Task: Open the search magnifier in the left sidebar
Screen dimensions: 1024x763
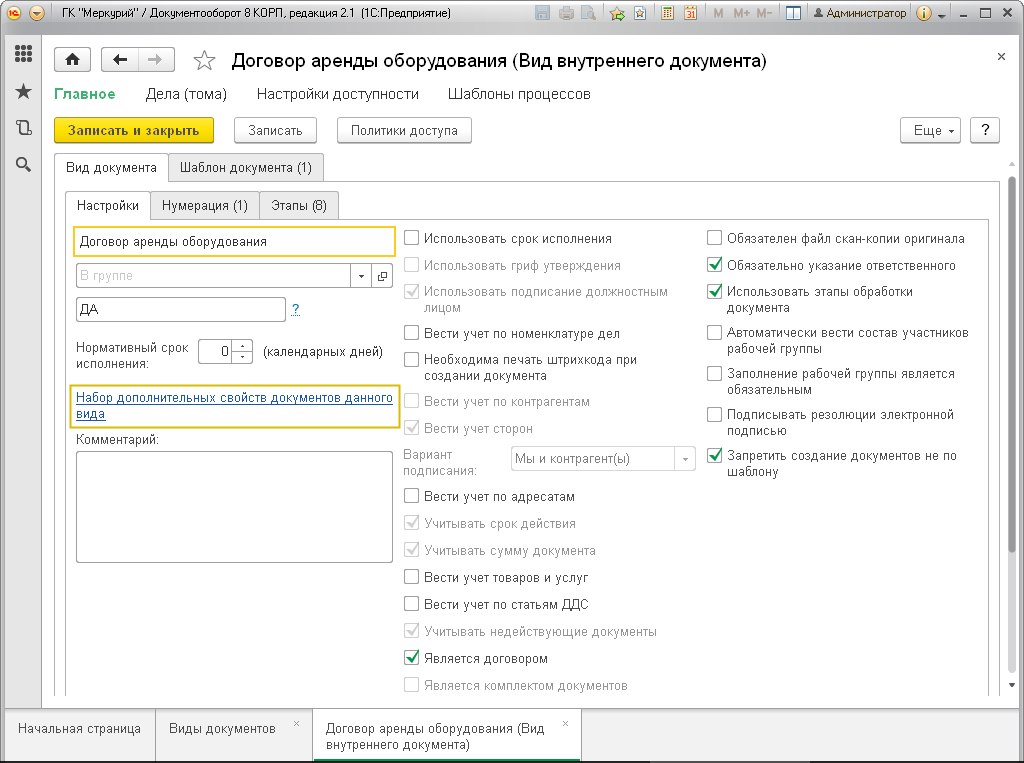Action: pyautogui.click(x=24, y=164)
